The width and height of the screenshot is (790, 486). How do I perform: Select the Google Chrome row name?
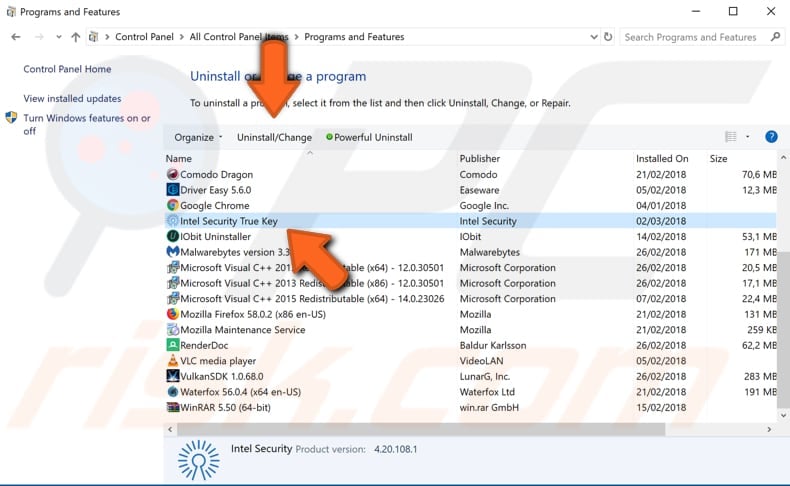[x=215, y=205]
